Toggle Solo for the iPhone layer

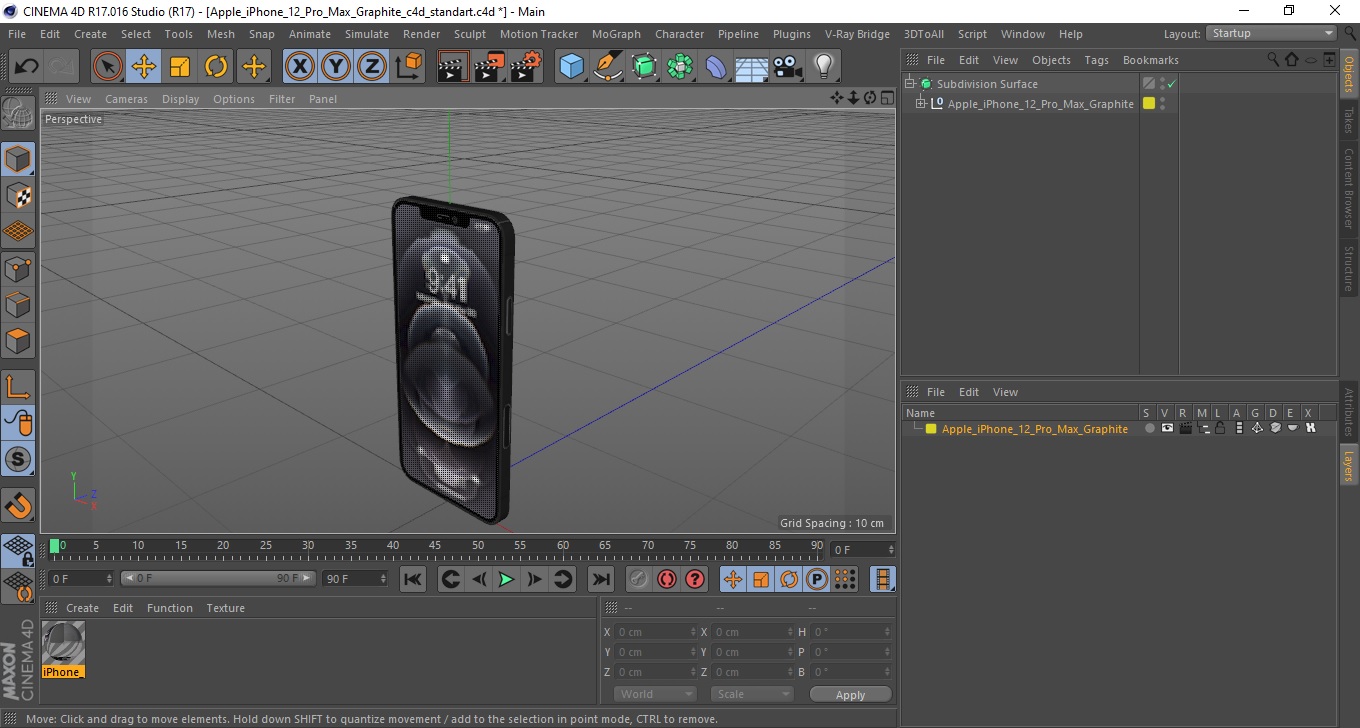1149,429
